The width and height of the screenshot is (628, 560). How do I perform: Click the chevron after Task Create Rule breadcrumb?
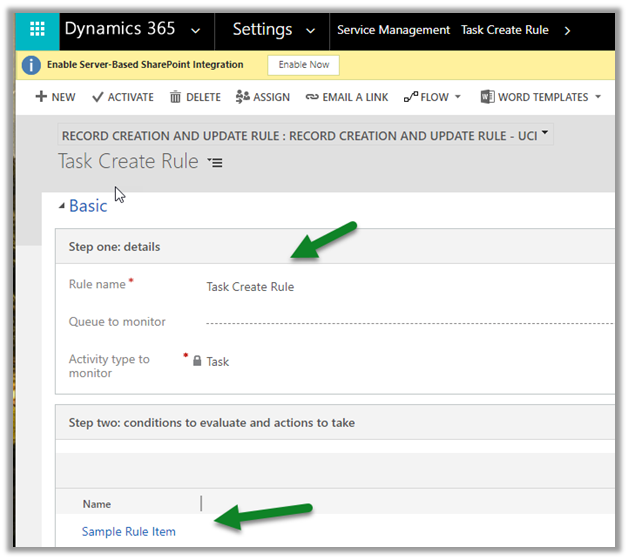pyautogui.click(x=567, y=30)
